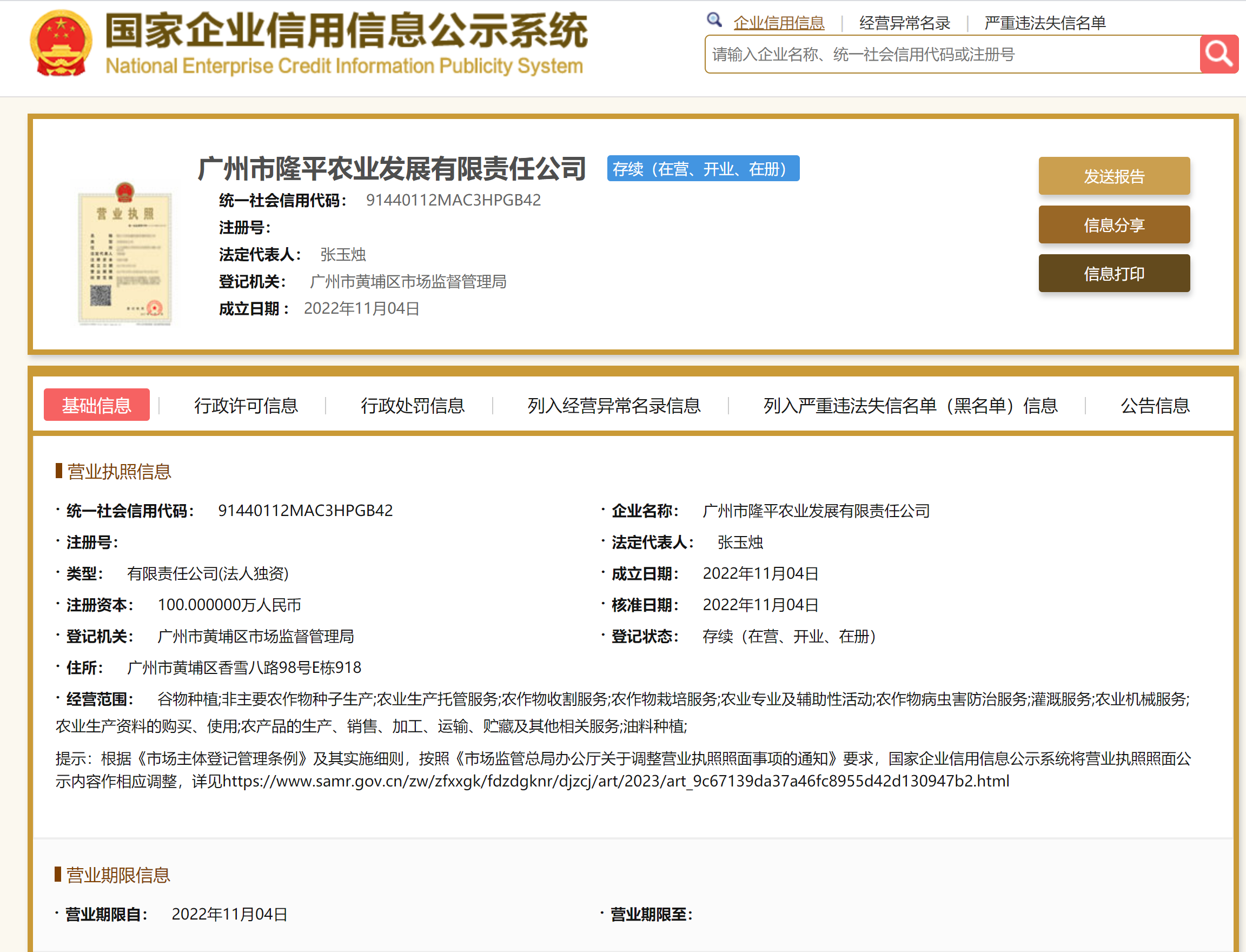This screenshot has width=1246, height=952.
Task: Click the business license thumbnail image
Action: [126, 256]
